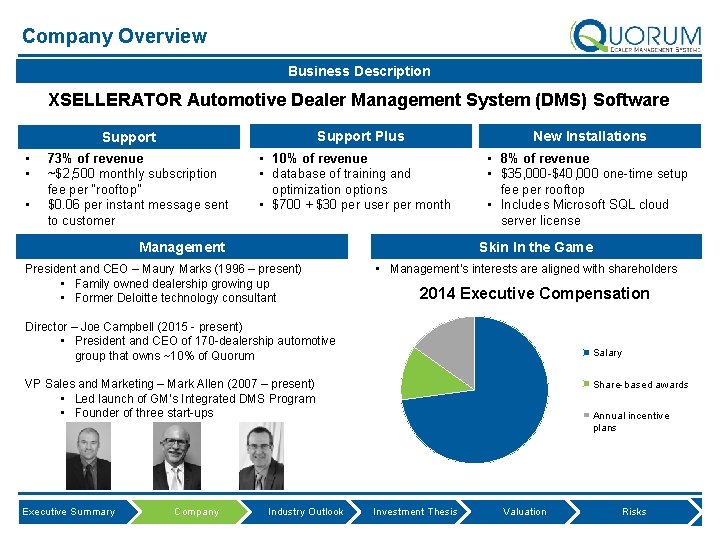Viewport: 720px width, 540px height.
Task: Click the Annual incentive plans gray swatch
Action: pyautogui.click(x=586, y=415)
